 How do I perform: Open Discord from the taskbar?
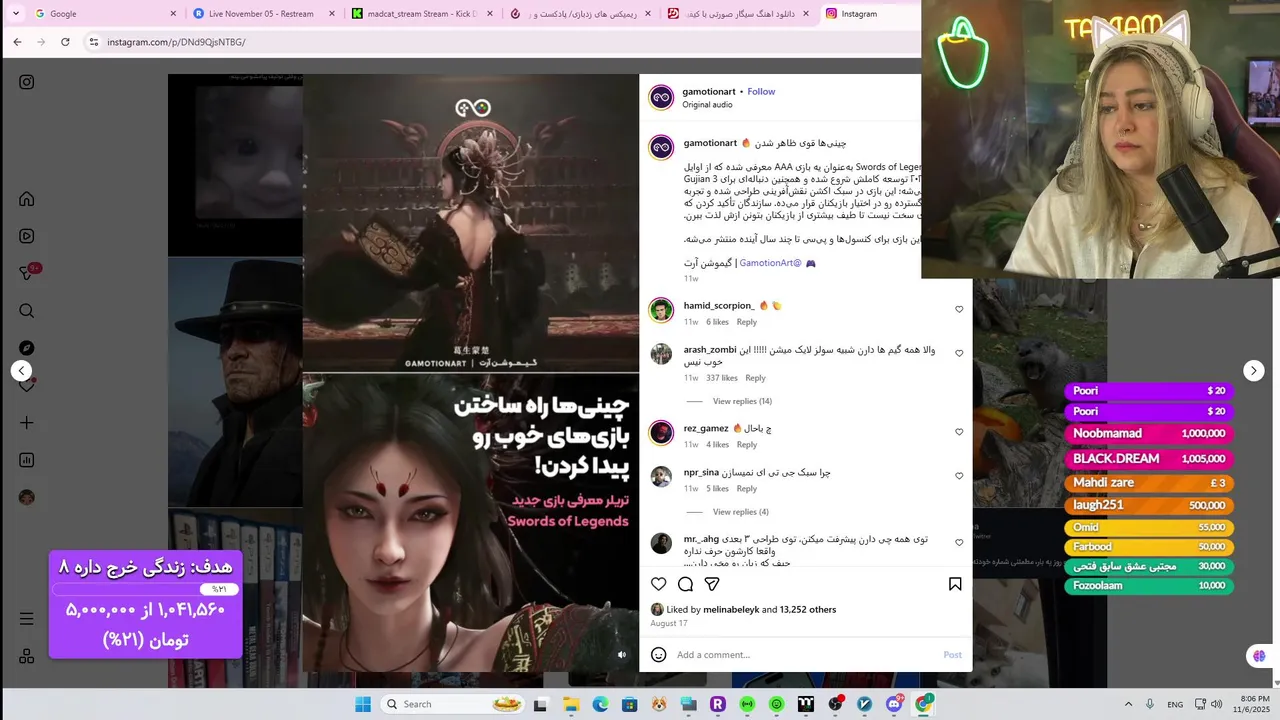pyautogui.click(x=894, y=704)
